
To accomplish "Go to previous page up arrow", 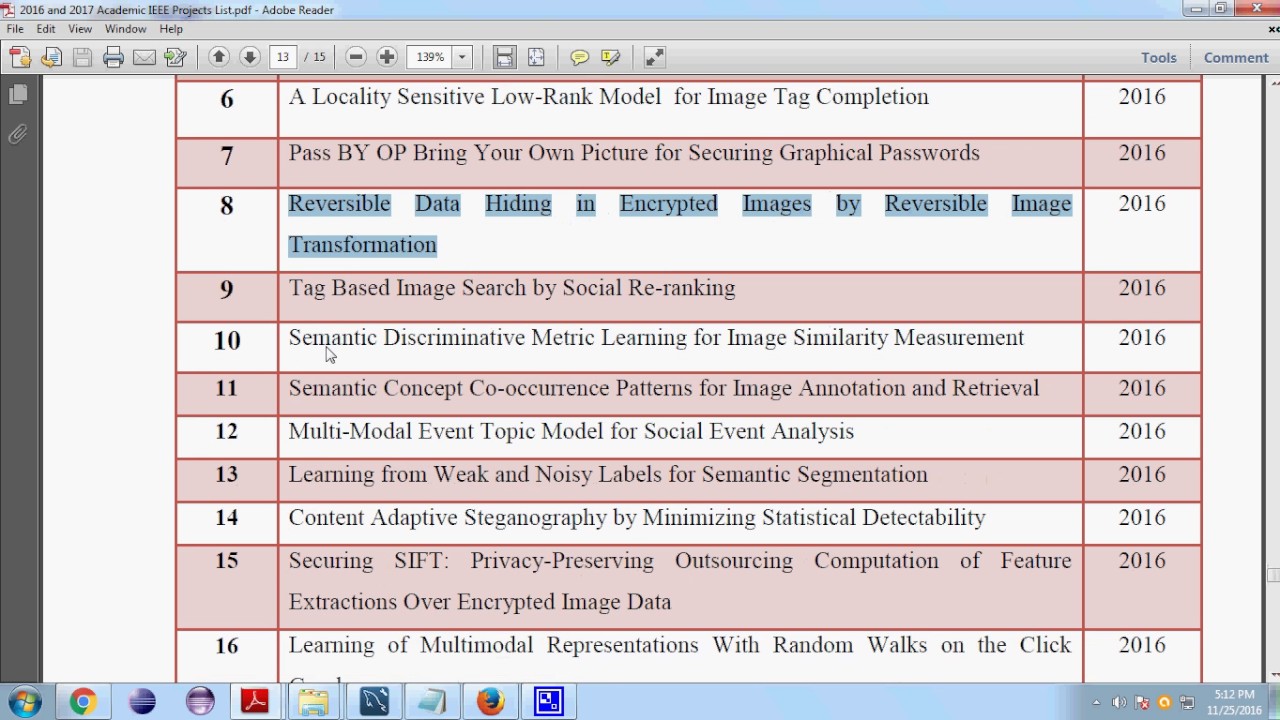I will [219, 57].
